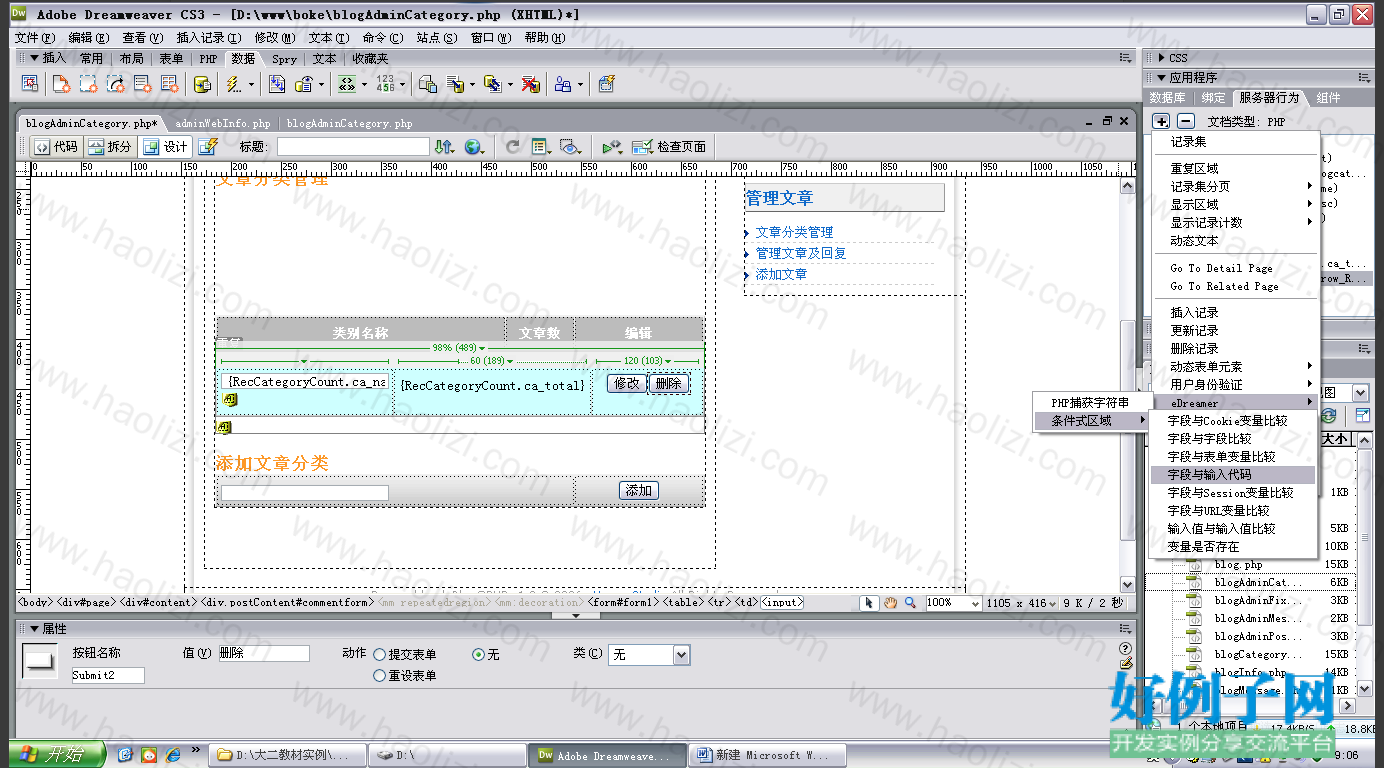
Task: Choose 字段与输入代码 menu item
Action: (x=1232, y=475)
